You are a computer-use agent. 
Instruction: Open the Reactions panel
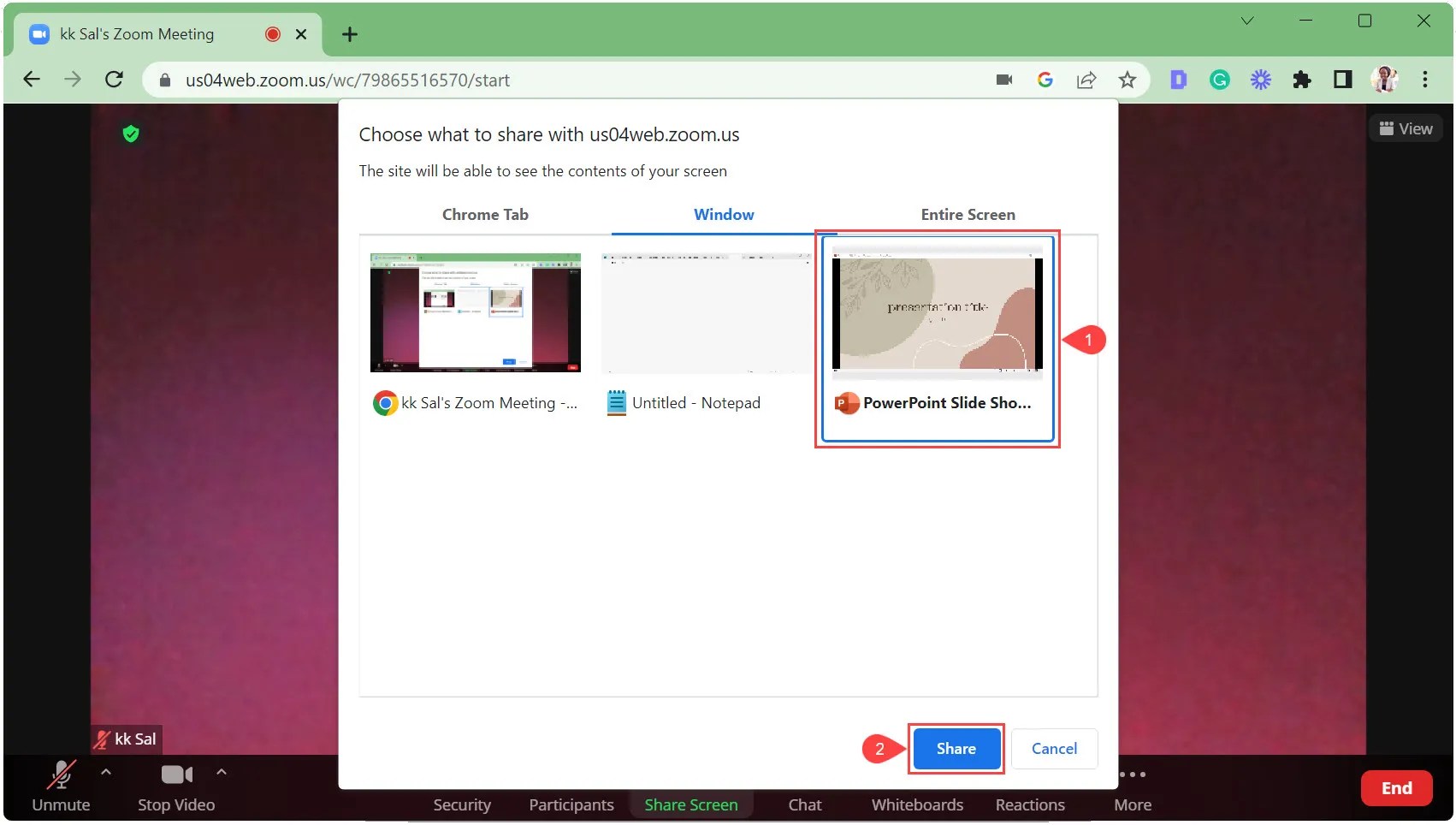point(1029,804)
